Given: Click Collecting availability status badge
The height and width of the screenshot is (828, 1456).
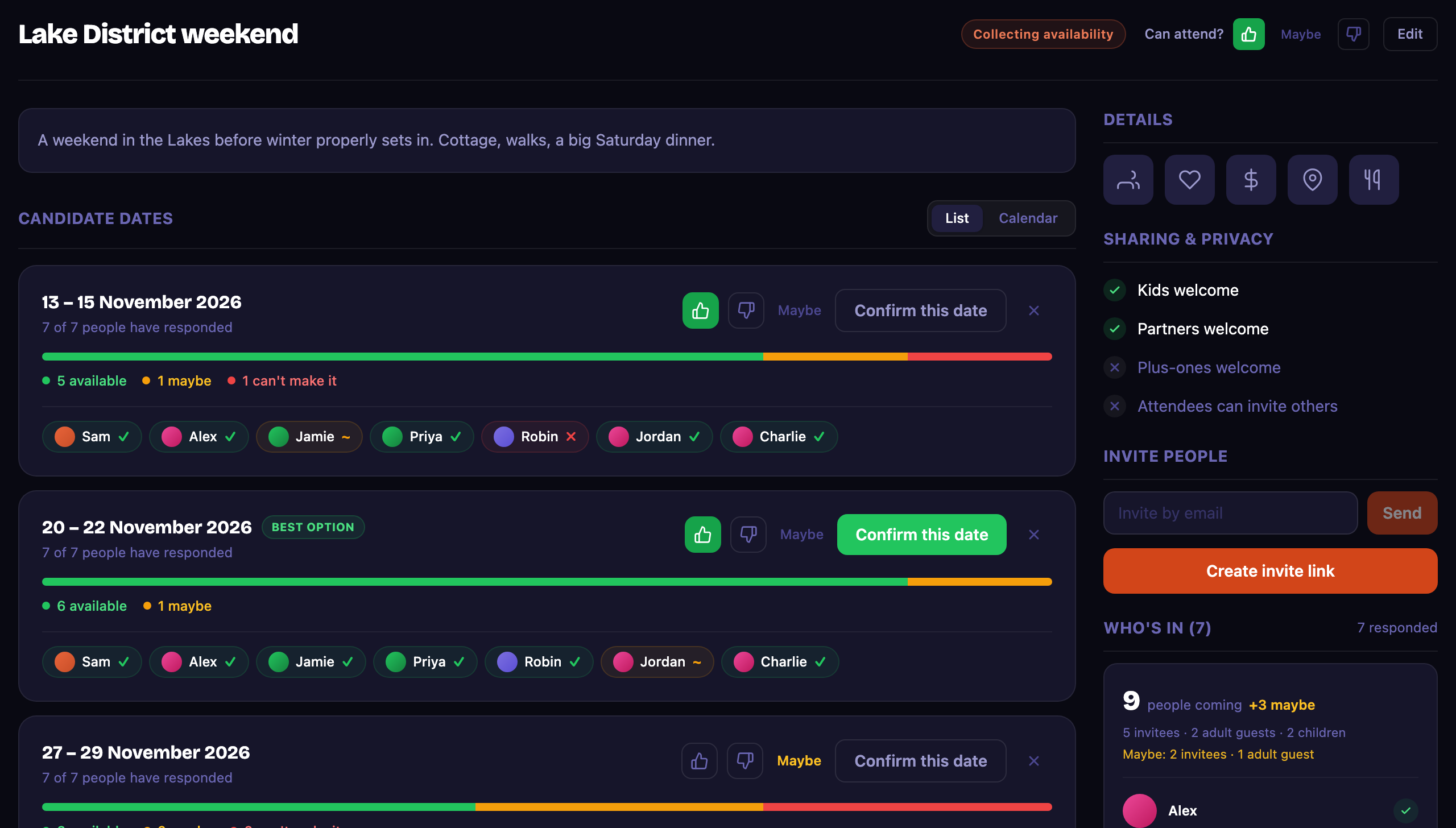Looking at the screenshot, I should pos(1043,34).
